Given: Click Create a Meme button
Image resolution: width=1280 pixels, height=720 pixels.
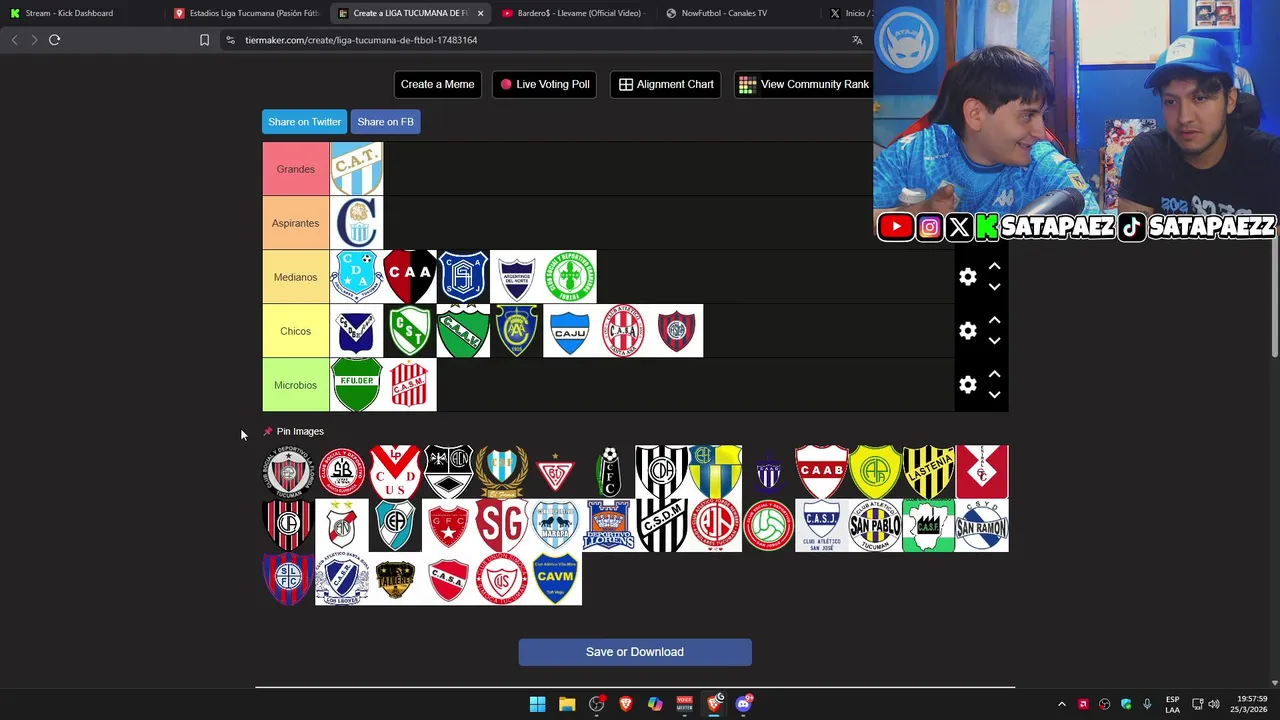Looking at the screenshot, I should point(437,84).
